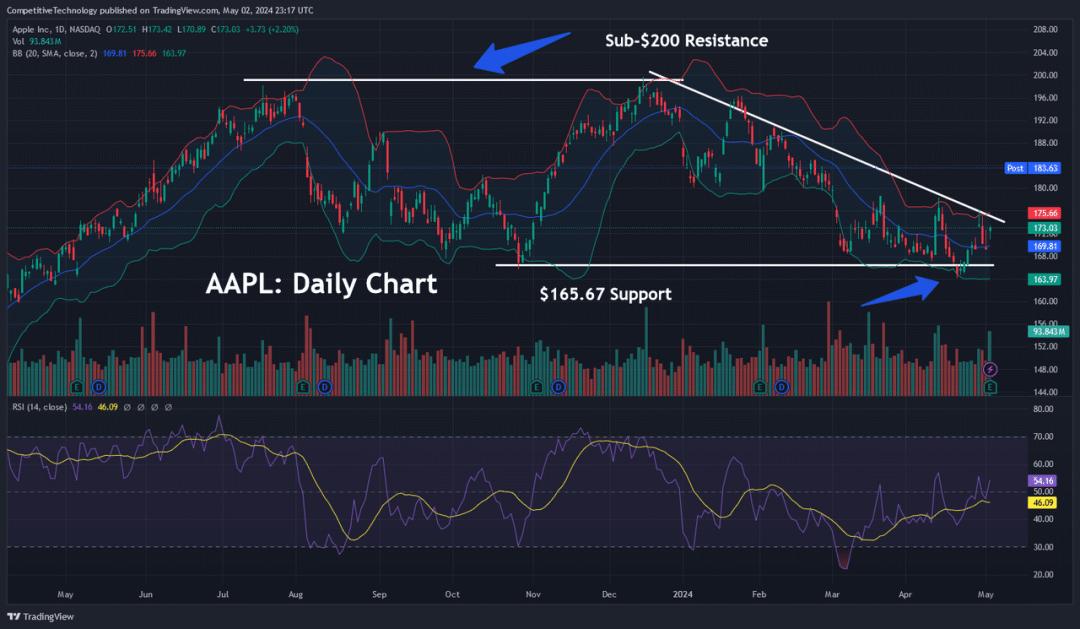Click the low value L170.89
This screenshot has height=629, width=1080.
[191, 30]
